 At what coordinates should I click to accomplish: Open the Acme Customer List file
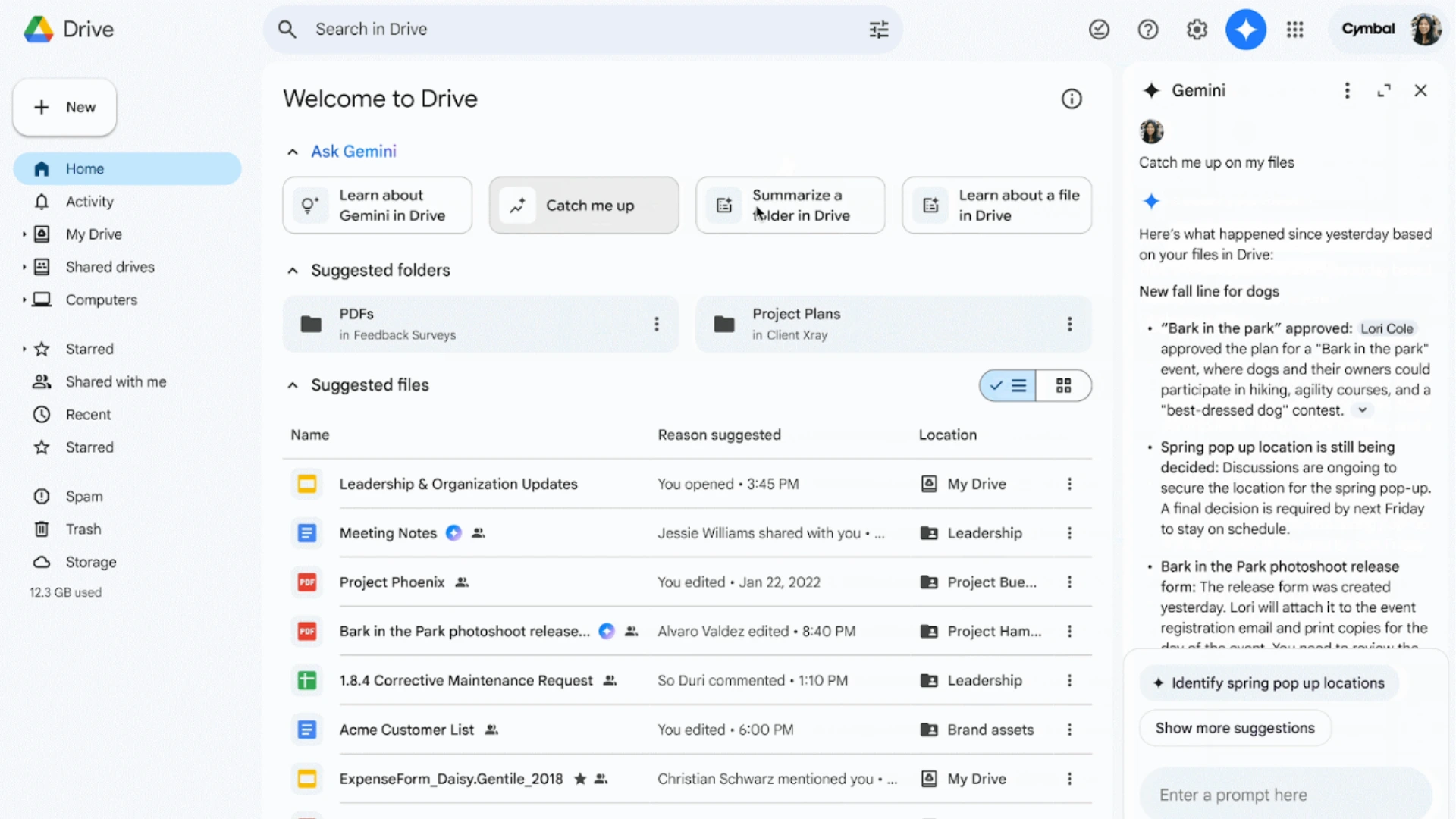pyautogui.click(x=406, y=730)
